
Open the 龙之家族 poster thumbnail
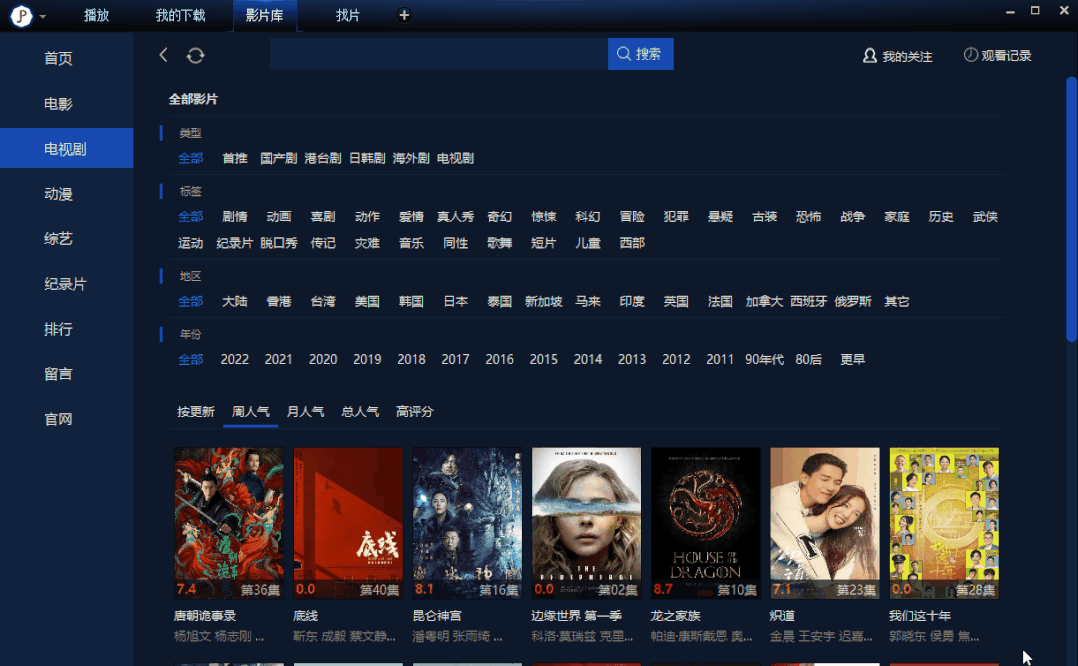click(x=705, y=523)
